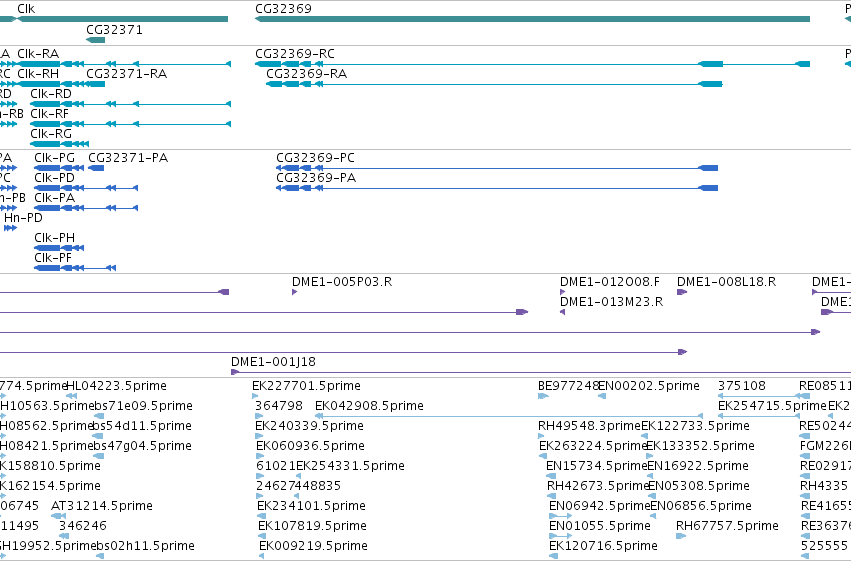851x561 pixels.
Task: Click EST bs02h11.5prime
Action: (145, 546)
